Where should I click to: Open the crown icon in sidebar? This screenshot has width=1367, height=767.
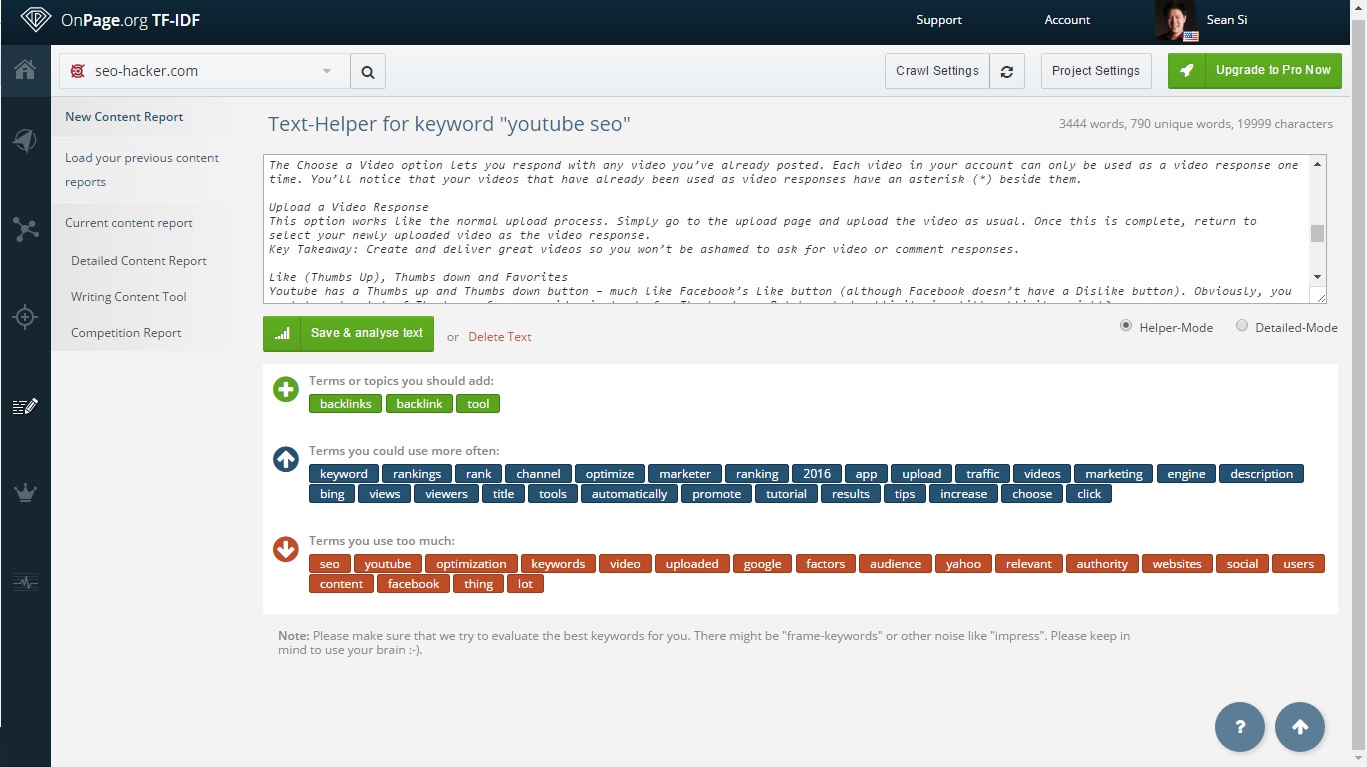pyautogui.click(x=25, y=493)
